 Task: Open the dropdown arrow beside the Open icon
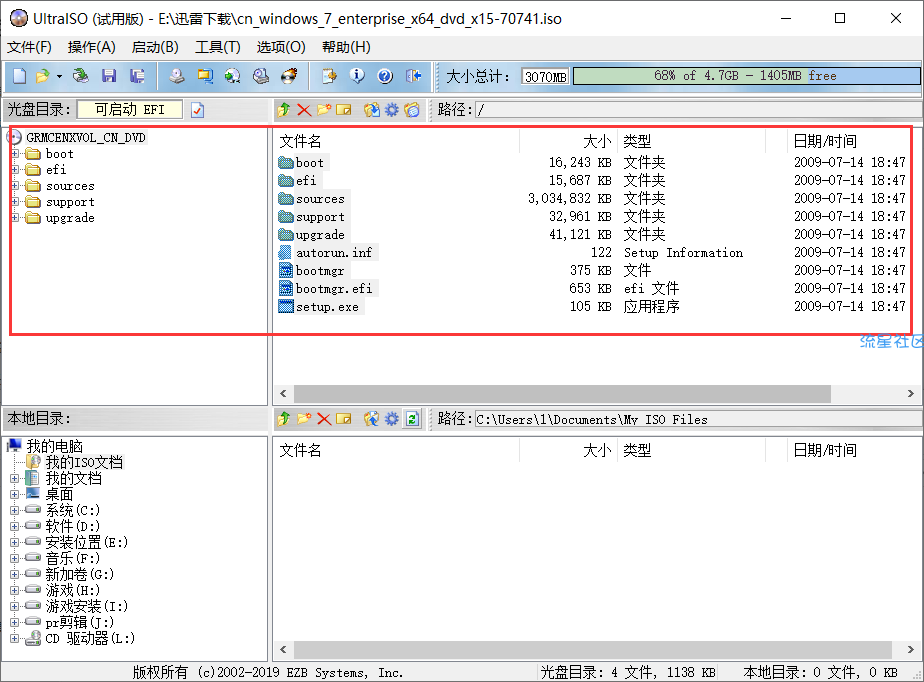(x=59, y=77)
